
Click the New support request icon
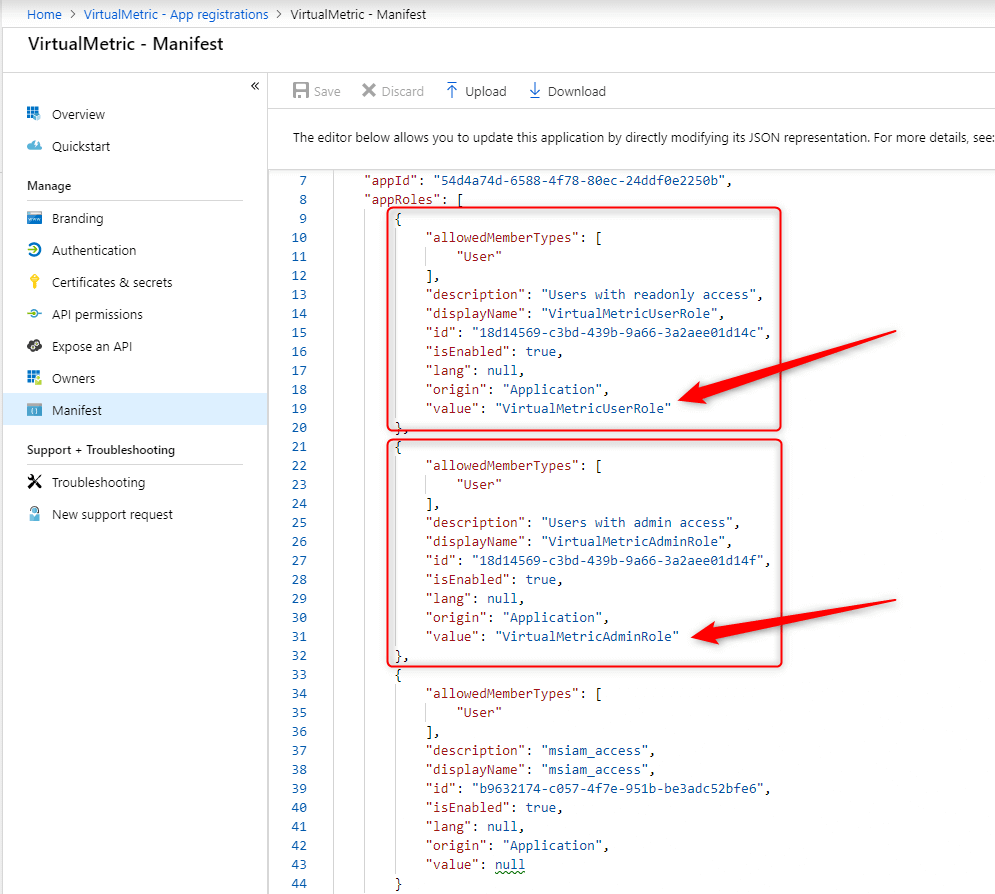pyautogui.click(x=34, y=514)
